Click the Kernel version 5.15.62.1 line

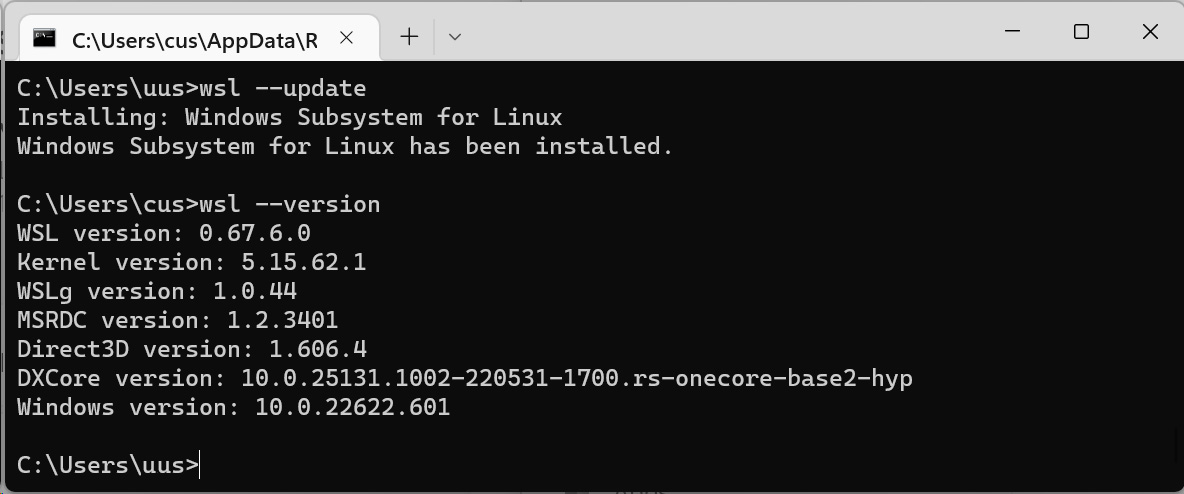click(x=192, y=262)
